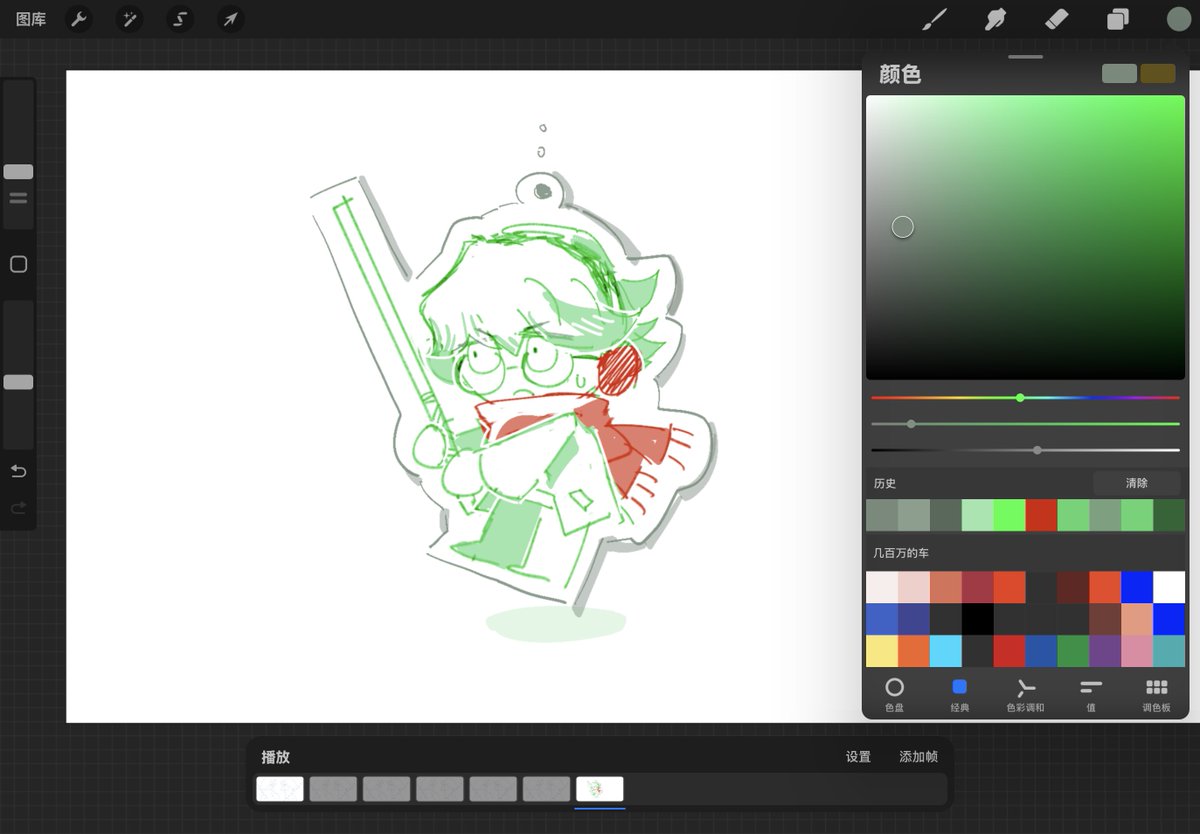Switch to the 值 value tab
This screenshot has height=834, width=1200.
(1091, 695)
